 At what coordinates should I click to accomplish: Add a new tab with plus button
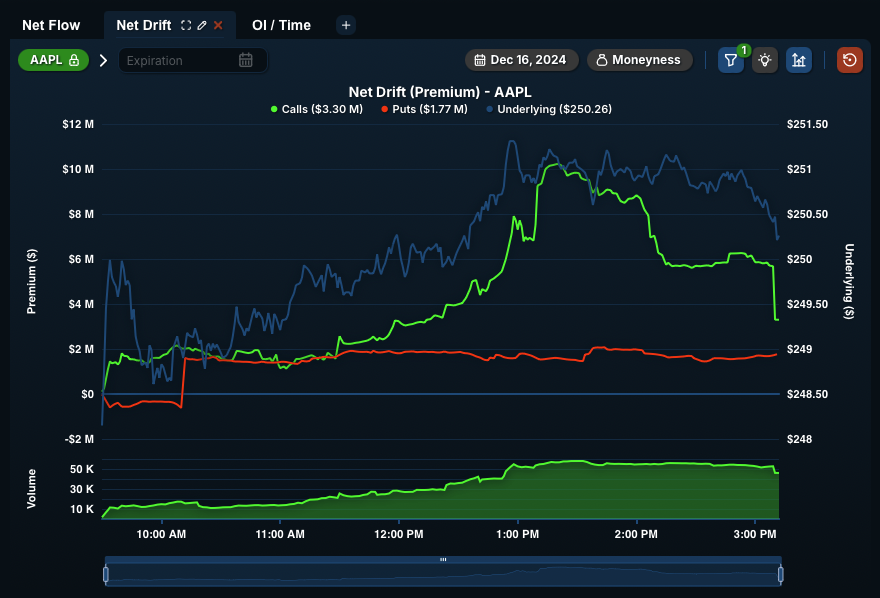coord(346,25)
